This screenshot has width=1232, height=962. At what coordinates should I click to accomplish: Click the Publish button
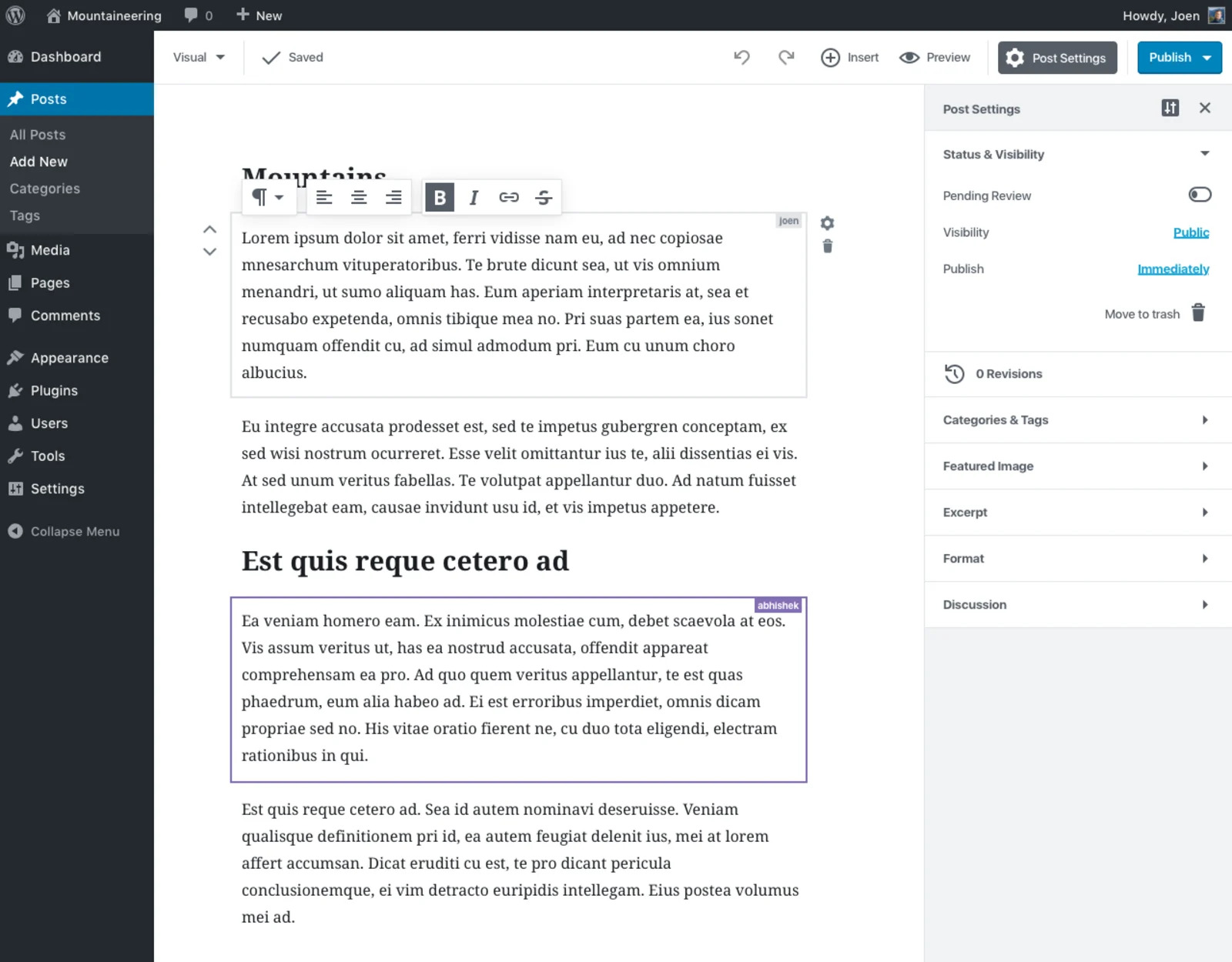click(x=1170, y=58)
